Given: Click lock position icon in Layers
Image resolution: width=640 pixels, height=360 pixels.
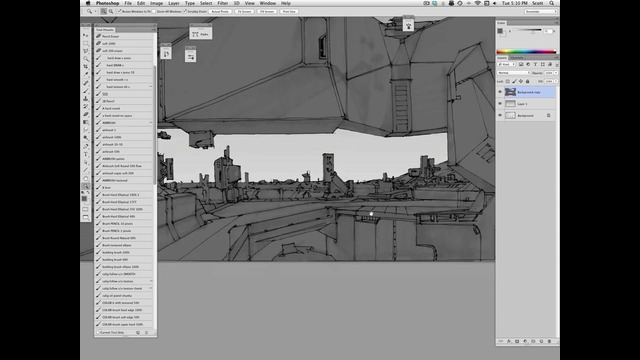Looking at the screenshot, I should pyautogui.click(x=521, y=81).
